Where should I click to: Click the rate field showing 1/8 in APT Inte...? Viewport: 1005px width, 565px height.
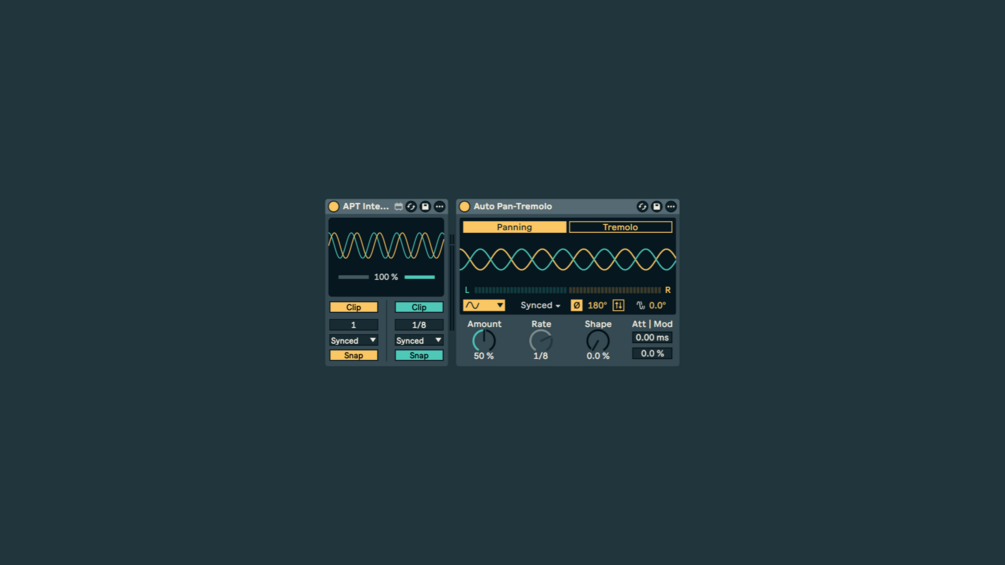click(x=419, y=325)
